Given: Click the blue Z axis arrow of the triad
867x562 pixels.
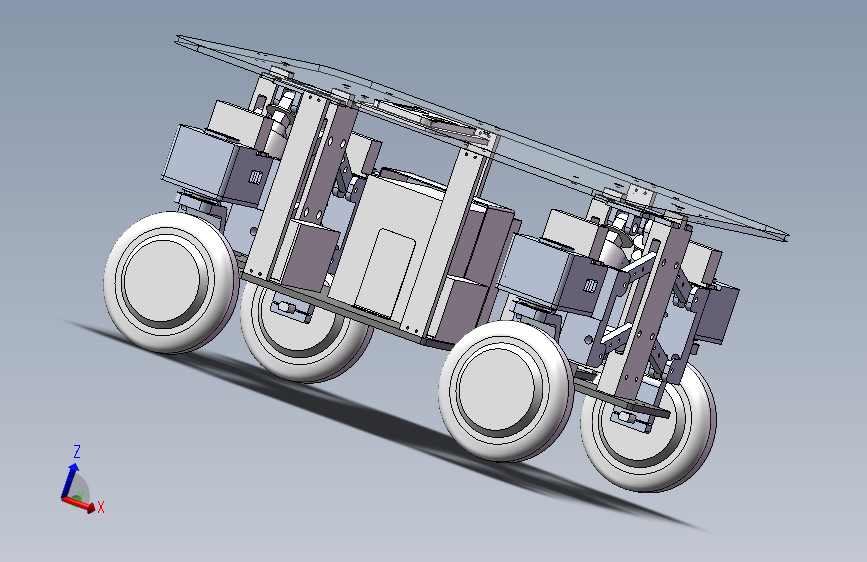Looking at the screenshot, I should pyautogui.click(x=69, y=481).
